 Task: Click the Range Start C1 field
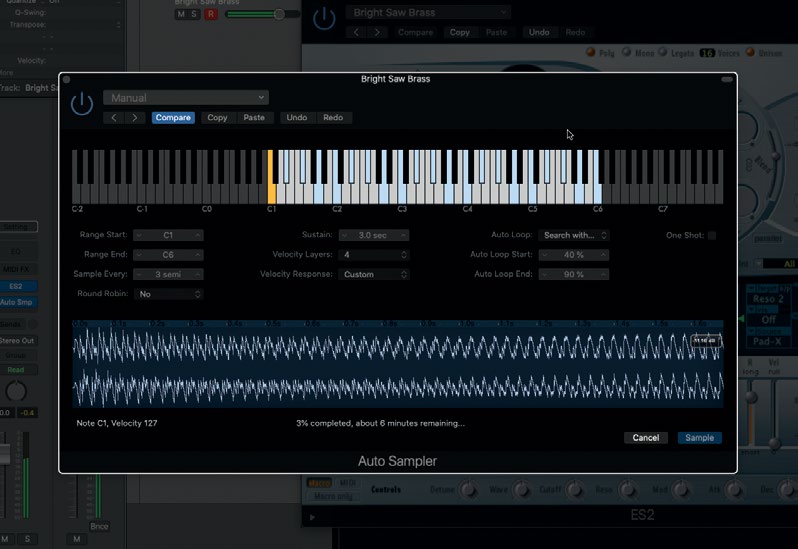tap(168, 235)
